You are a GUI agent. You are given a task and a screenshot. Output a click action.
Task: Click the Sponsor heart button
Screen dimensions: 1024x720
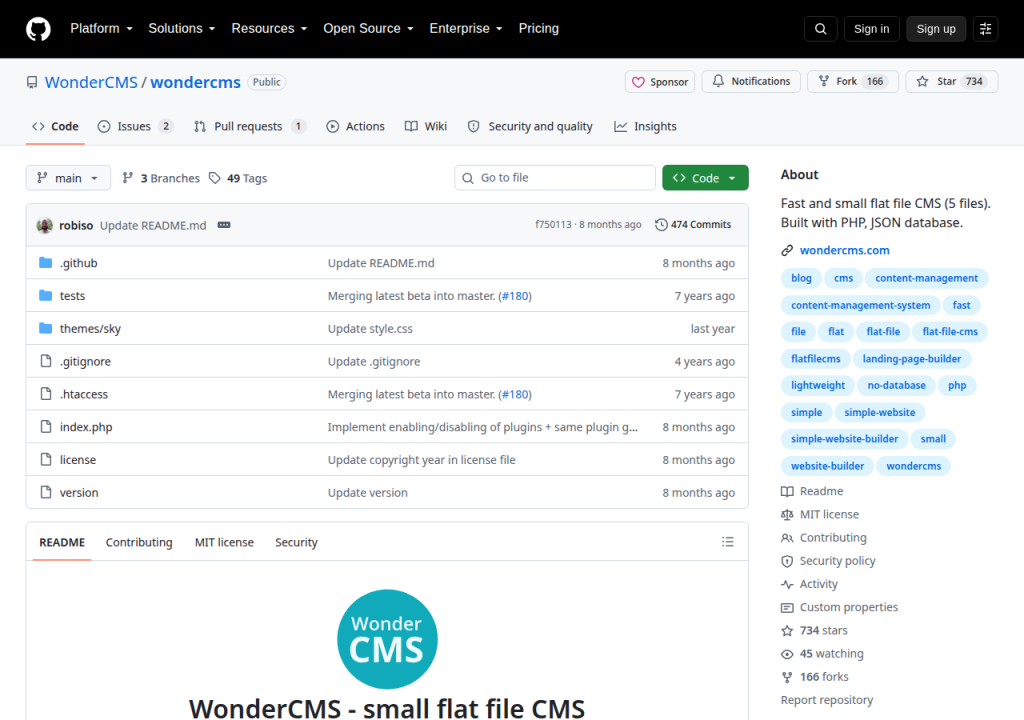coord(660,82)
